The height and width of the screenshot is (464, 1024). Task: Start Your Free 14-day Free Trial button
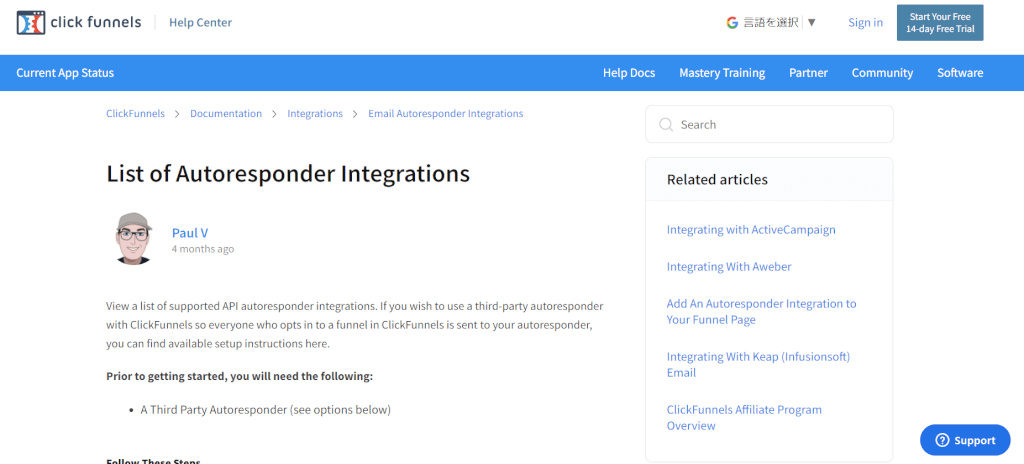[940, 23]
